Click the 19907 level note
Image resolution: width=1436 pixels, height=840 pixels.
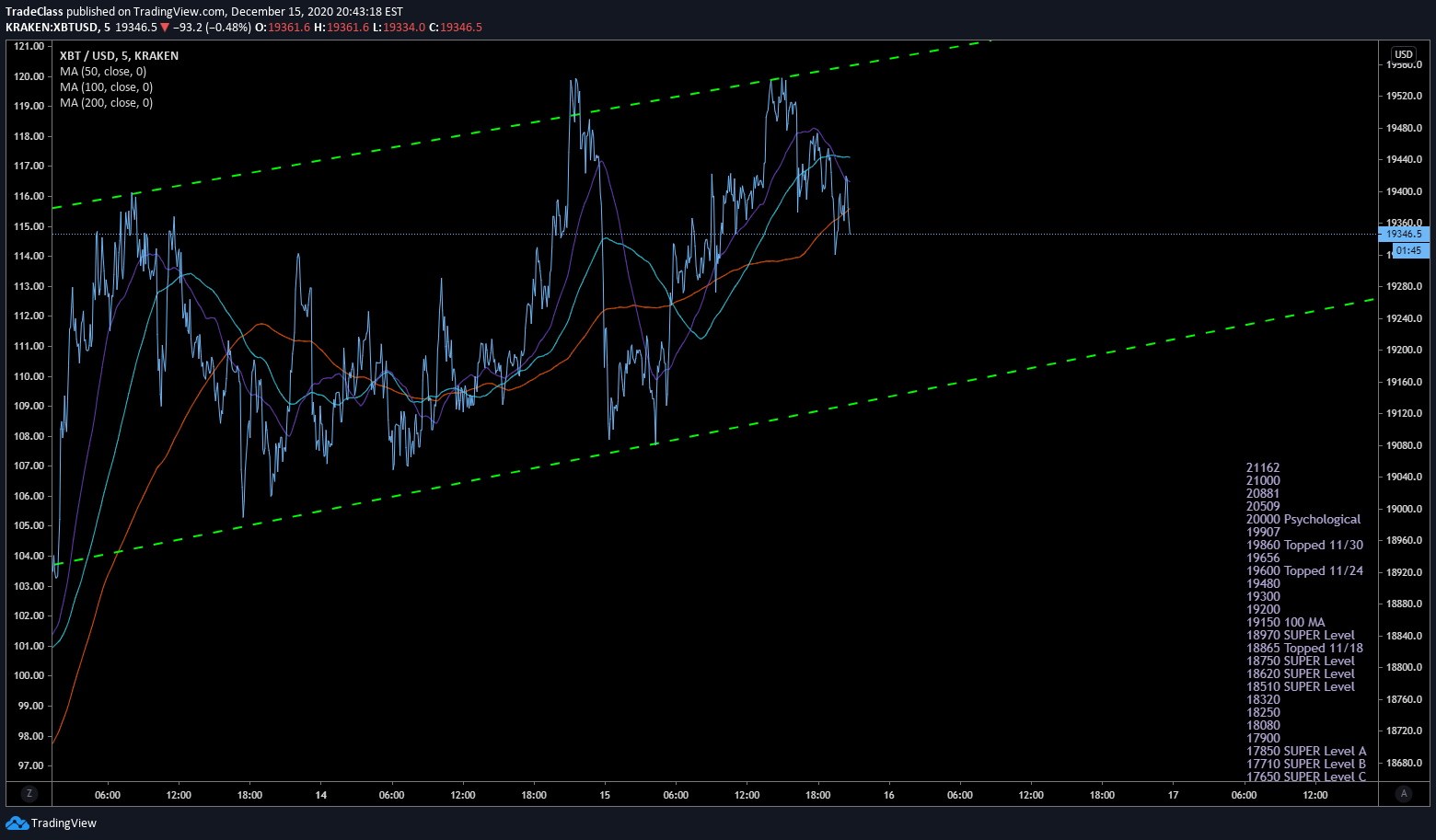(1263, 532)
